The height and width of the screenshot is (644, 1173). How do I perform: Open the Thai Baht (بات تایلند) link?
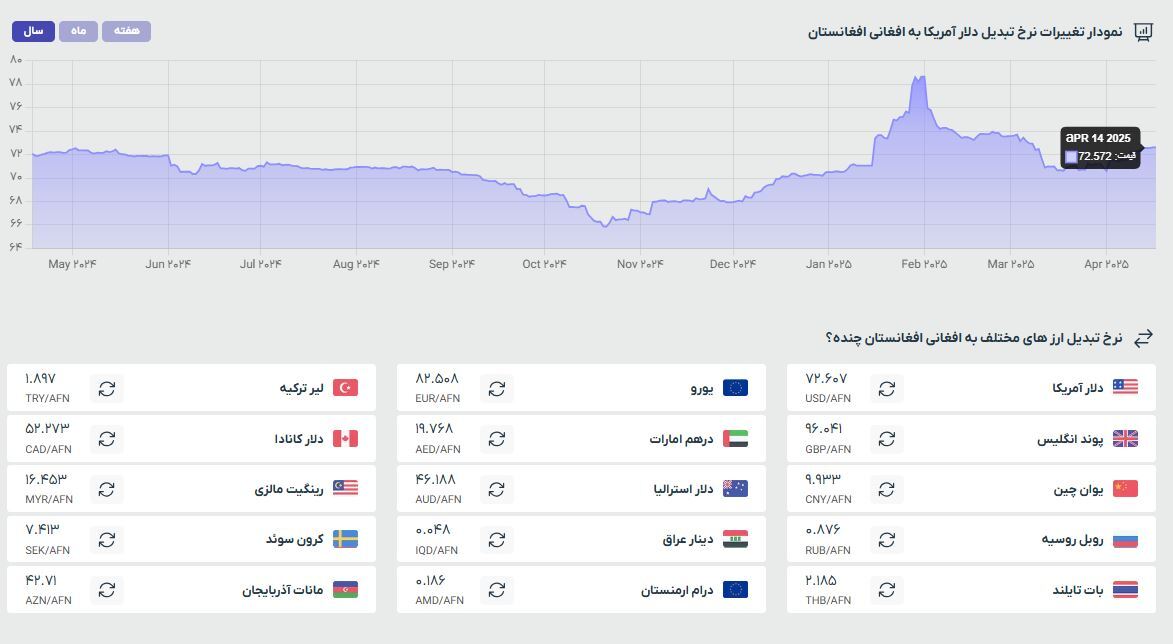coord(1077,590)
